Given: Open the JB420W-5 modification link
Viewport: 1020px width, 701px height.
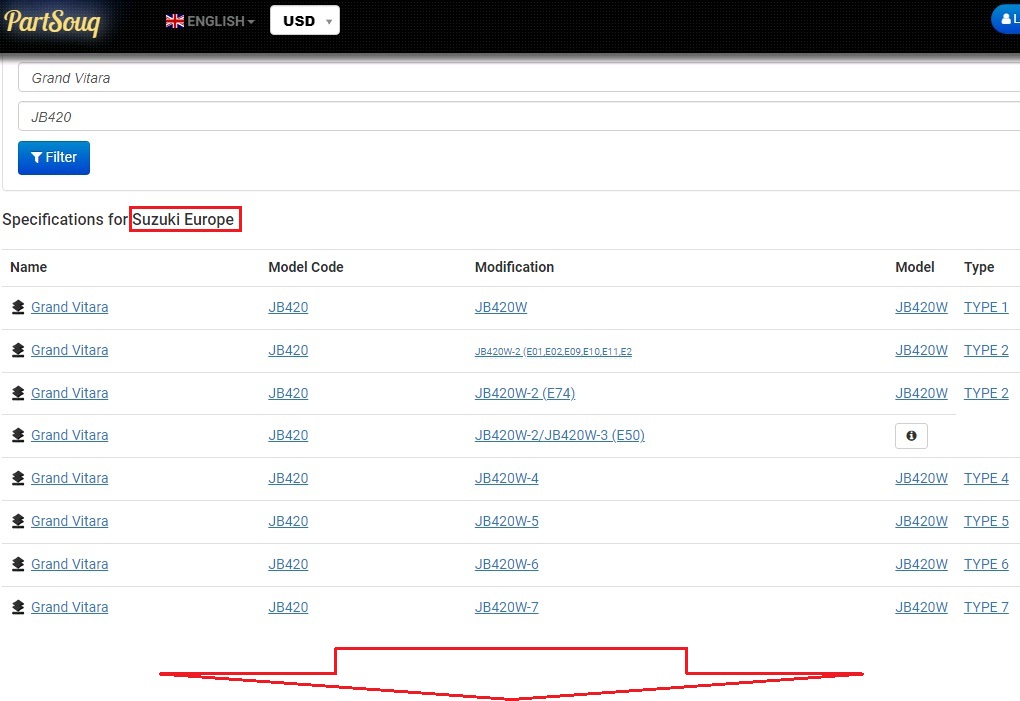Looking at the screenshot, I should [507, 521].
